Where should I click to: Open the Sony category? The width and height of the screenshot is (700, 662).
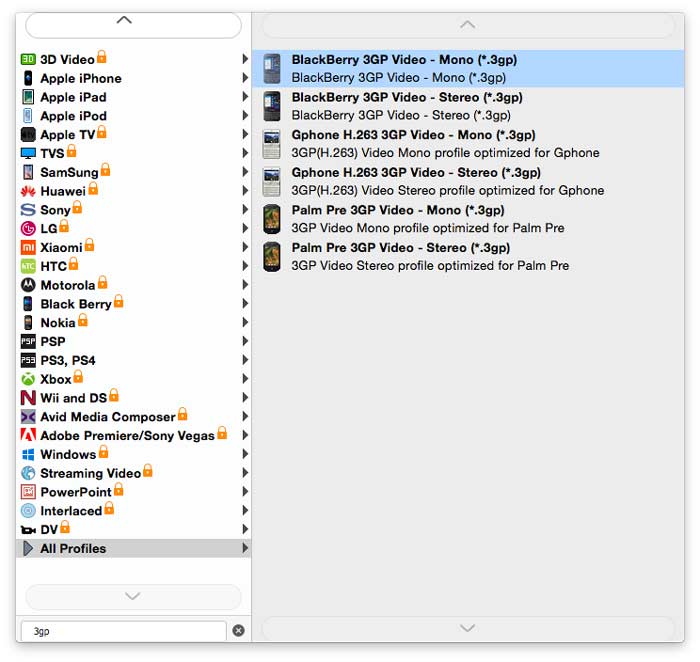pyautogui.click(x=134, y=210)
